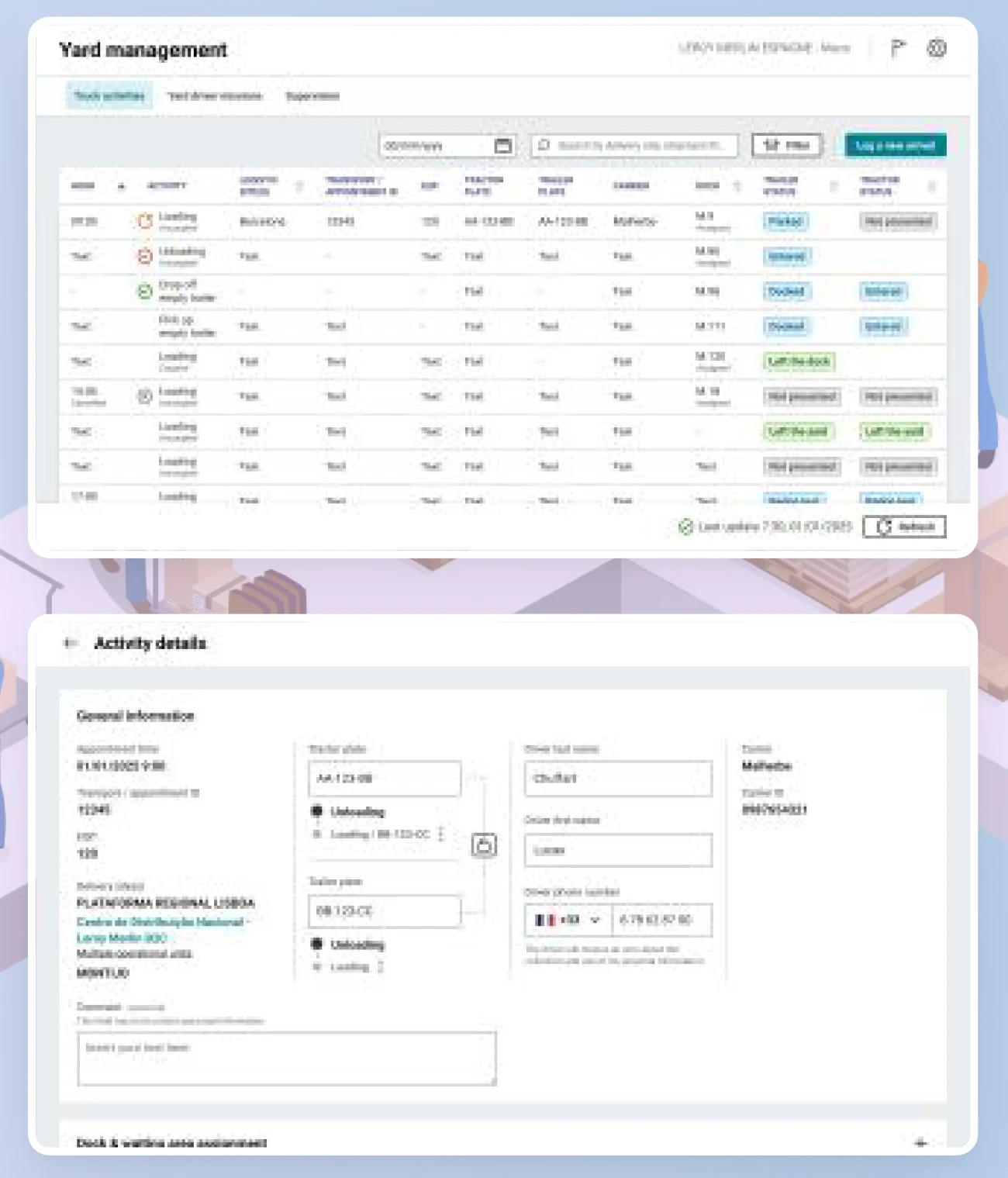This screenshot has height=1178, width=1008.
Task: Click the green check icon on the Drop-off row
Action: coord(145,291)
